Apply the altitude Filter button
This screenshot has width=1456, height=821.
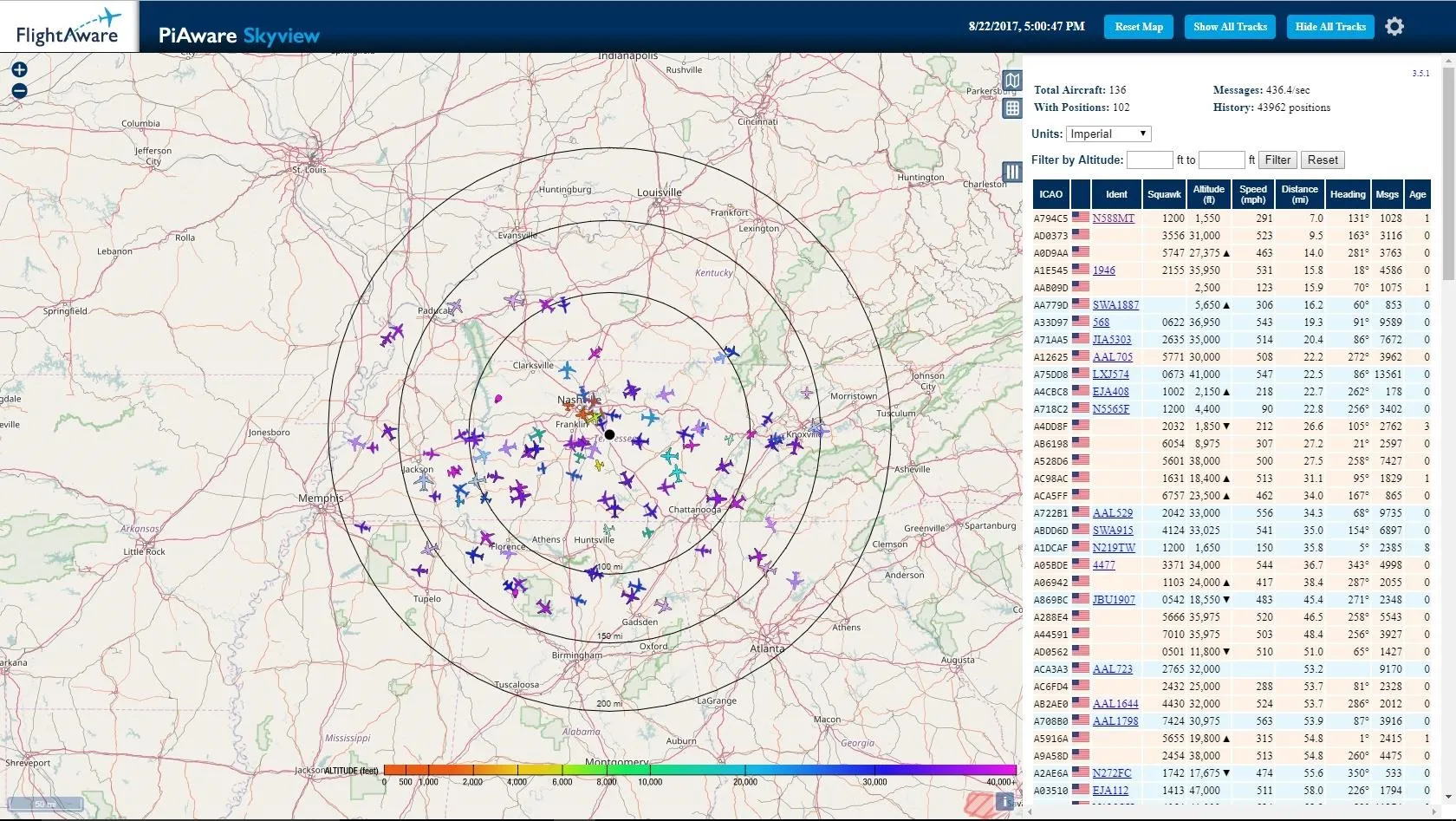pyautogui.click(x=1277, y=160)
